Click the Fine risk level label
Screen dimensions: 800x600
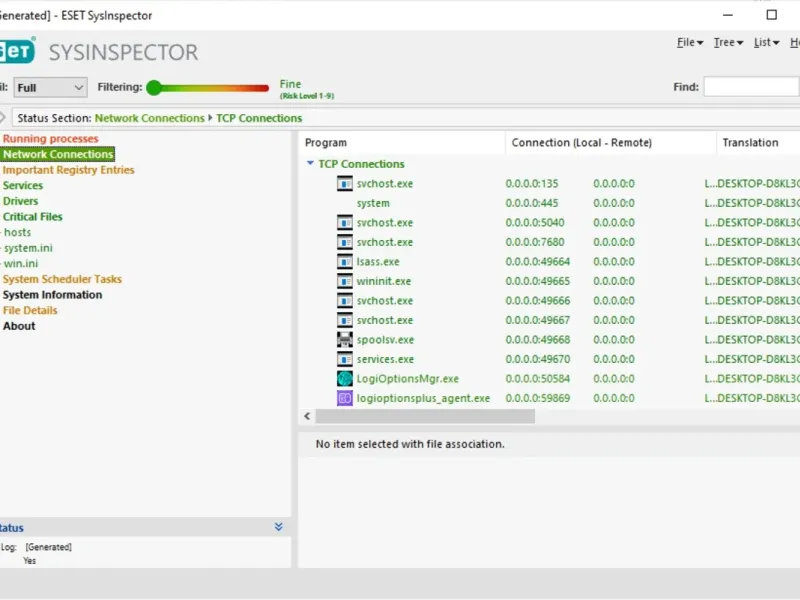[290, 84]
